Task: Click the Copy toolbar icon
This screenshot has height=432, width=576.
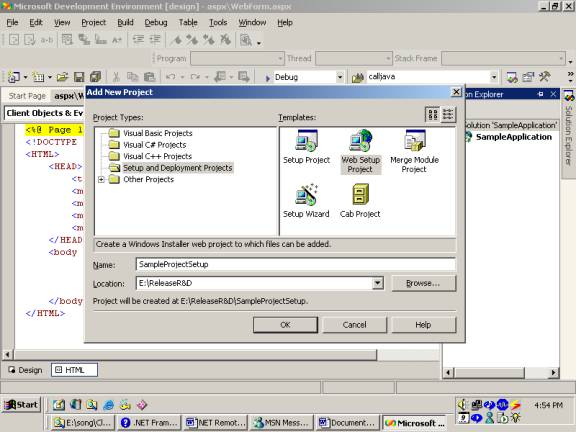Action: click(x=132, y=77)
